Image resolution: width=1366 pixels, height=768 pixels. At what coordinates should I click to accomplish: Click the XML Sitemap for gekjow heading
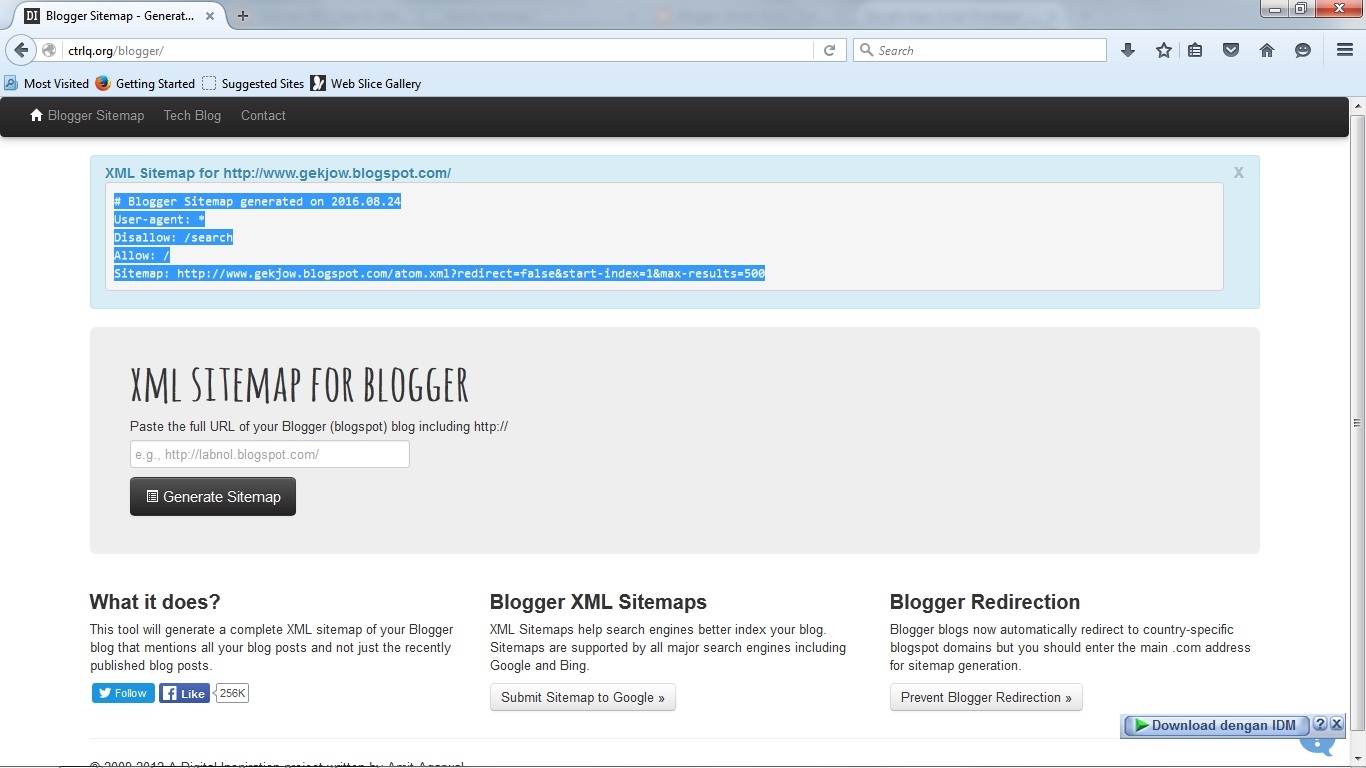pos(278,173)
